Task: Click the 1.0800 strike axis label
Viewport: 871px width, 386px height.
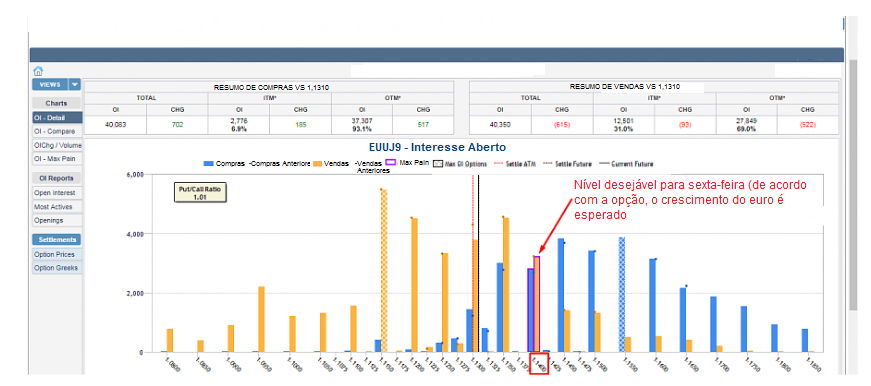Action: coord(174,364)
